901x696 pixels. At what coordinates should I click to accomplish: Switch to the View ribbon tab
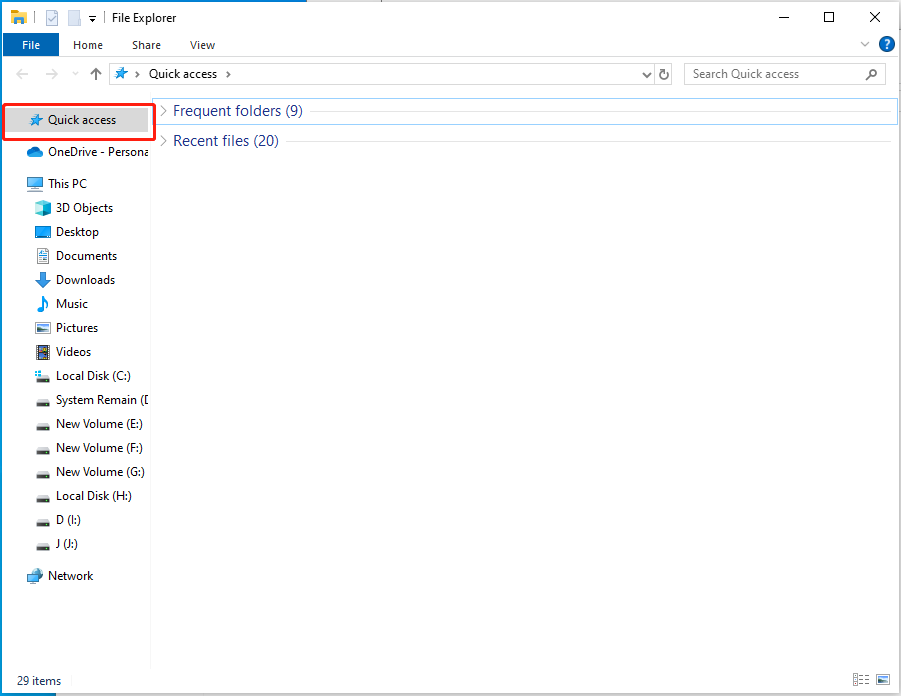202,45
